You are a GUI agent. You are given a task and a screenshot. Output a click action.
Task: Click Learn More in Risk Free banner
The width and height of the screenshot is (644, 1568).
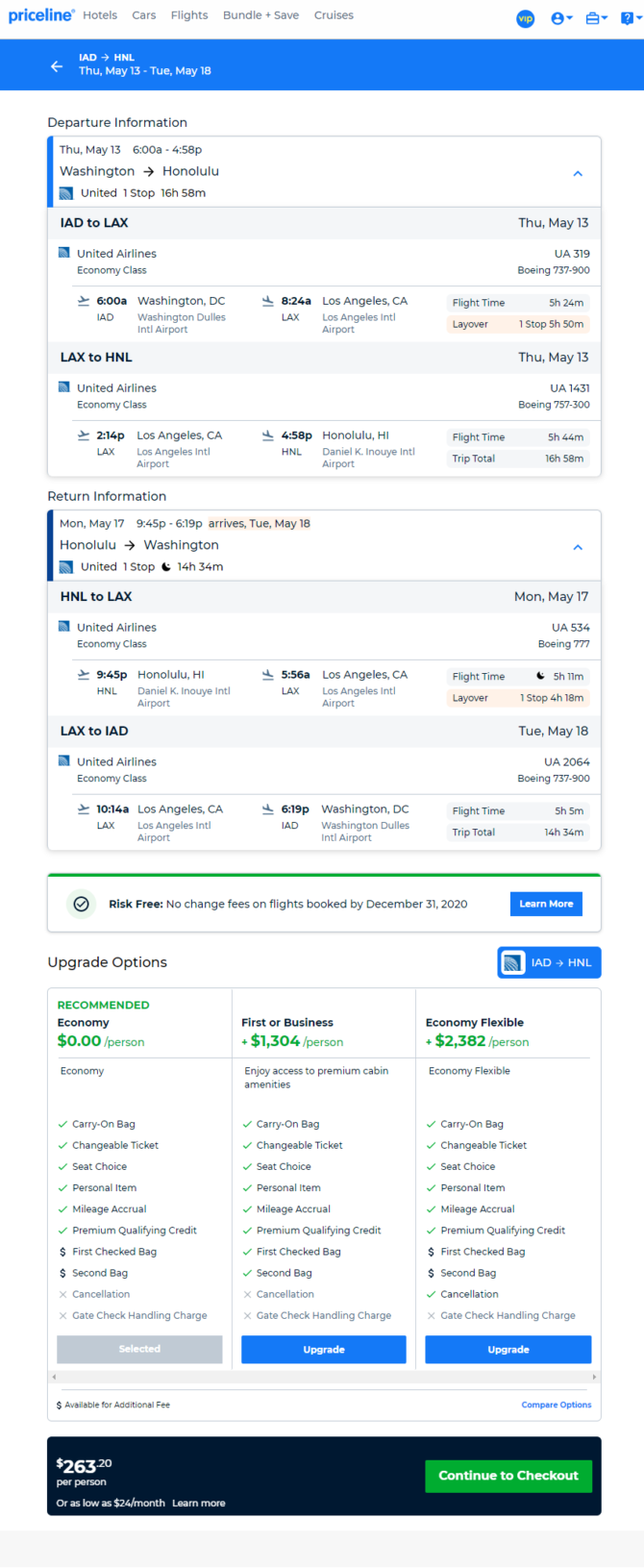(x=546, y=904)
